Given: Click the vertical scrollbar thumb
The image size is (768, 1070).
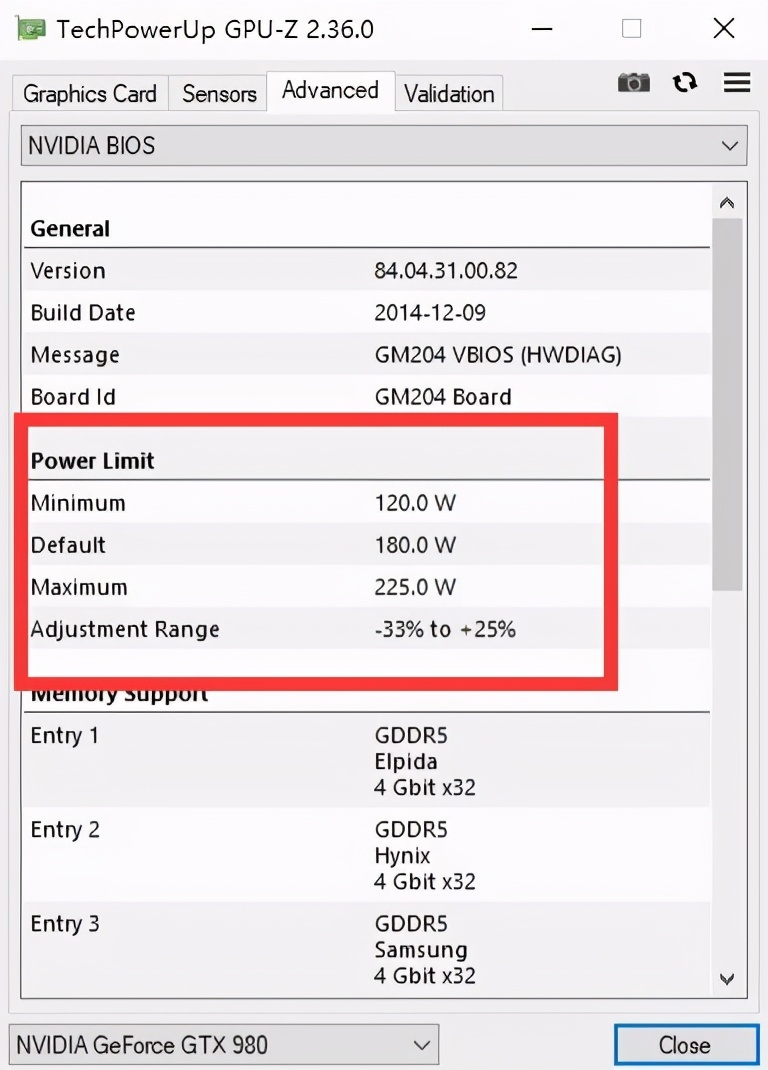Looking at the screenshot, I should [727, 404].
